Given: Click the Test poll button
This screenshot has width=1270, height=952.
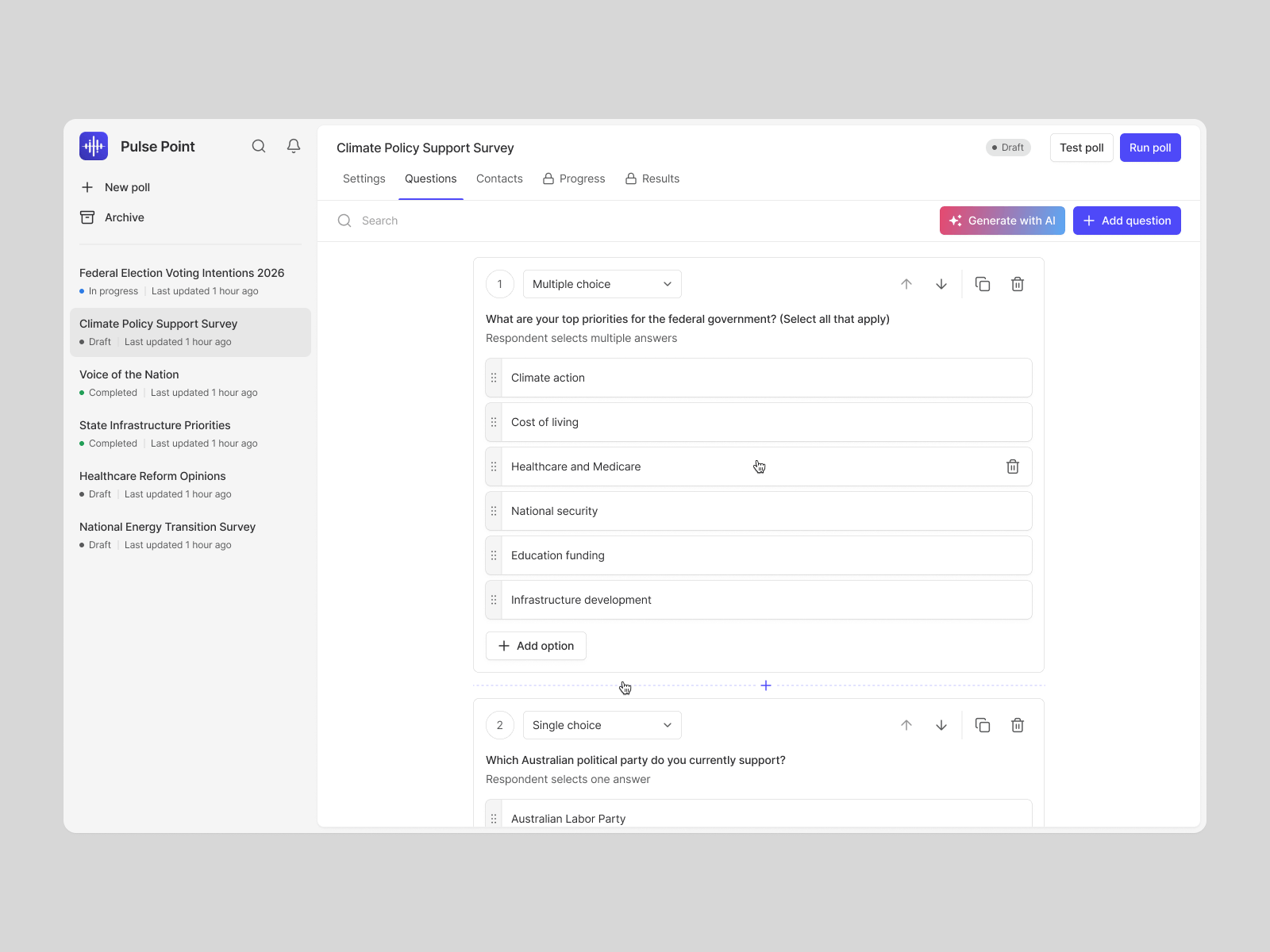Looking at the screenshot, I should (x=1082, y=148).
